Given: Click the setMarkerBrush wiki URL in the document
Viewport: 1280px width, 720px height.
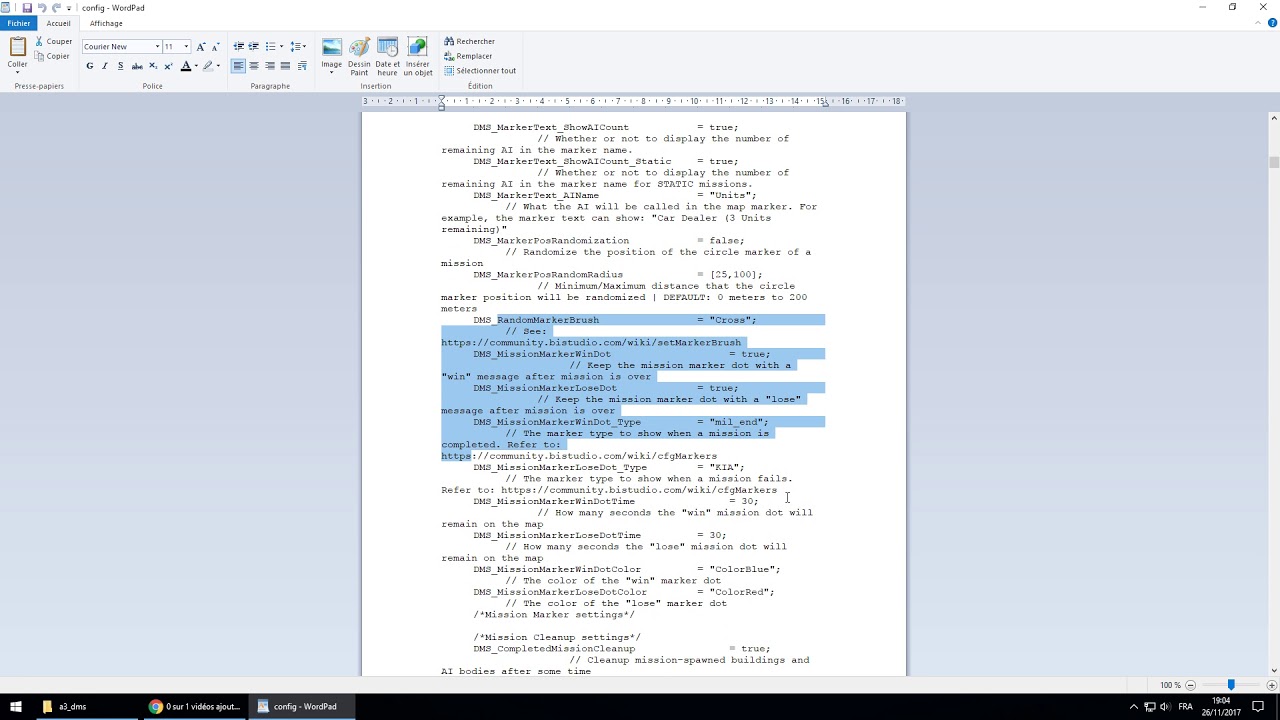Looking at the screenshot, I should tap(591, 343).
